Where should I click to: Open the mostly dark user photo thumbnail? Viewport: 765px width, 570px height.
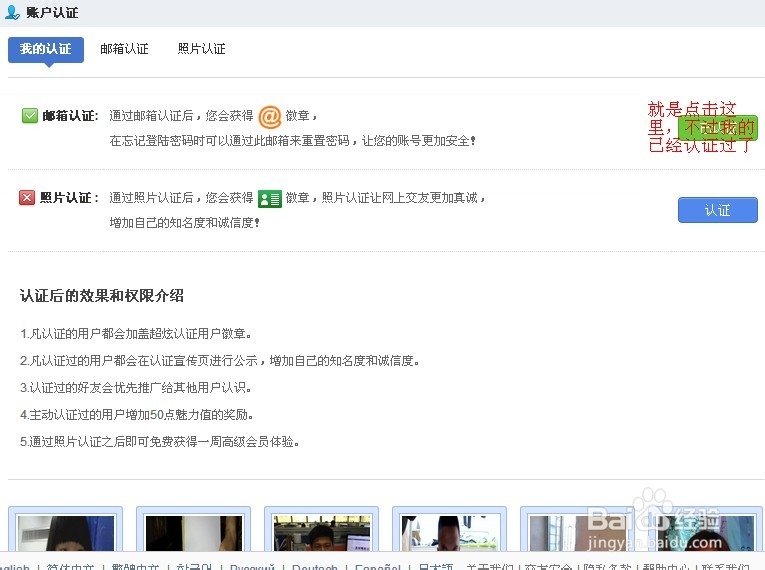coord(194,533)
